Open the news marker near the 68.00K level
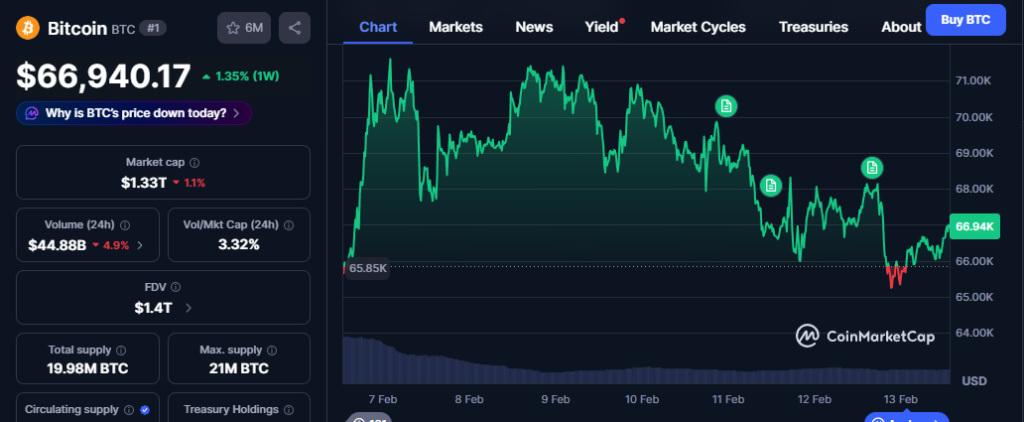Screen dimensions: 1024x422 pos(770,184)
